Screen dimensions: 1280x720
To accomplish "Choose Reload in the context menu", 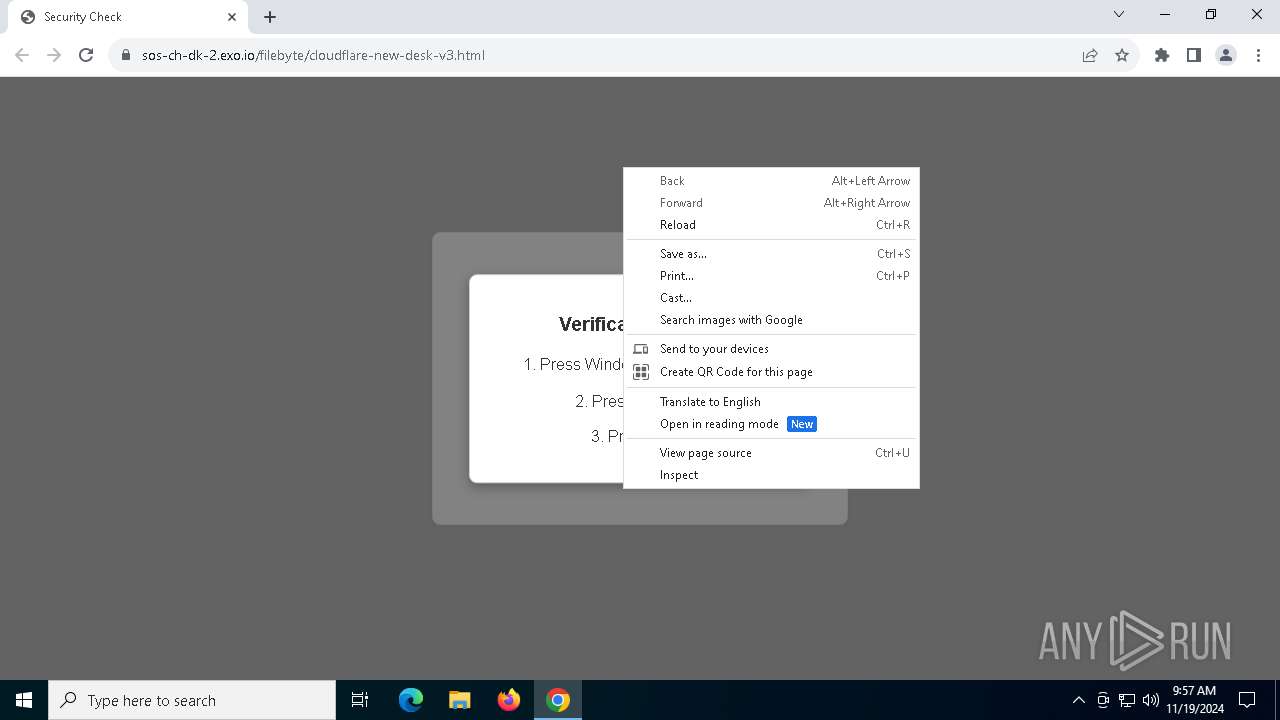I will click(771, 225).
